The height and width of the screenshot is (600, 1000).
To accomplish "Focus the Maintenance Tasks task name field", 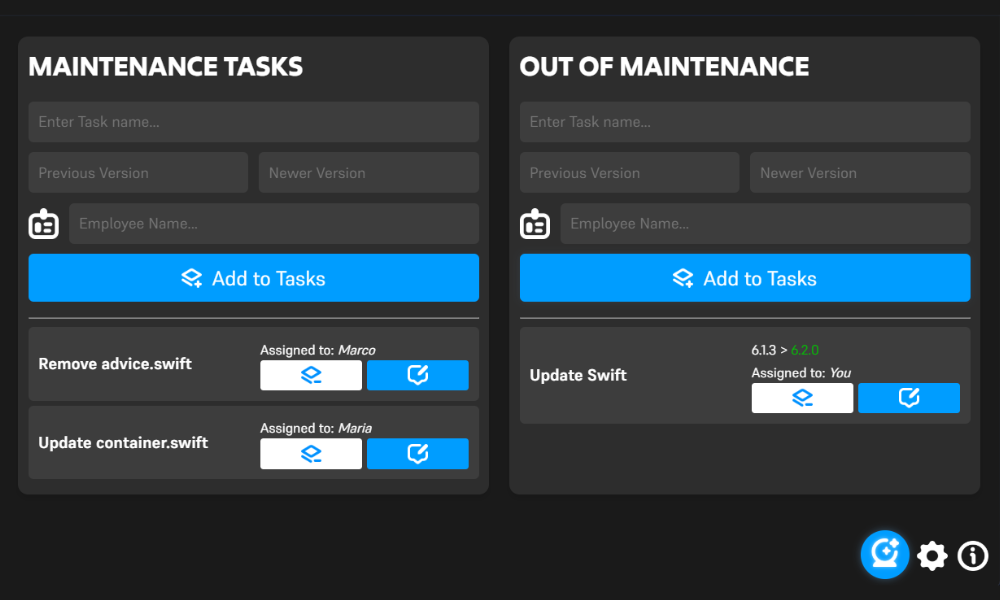I will tap(253, 122).
